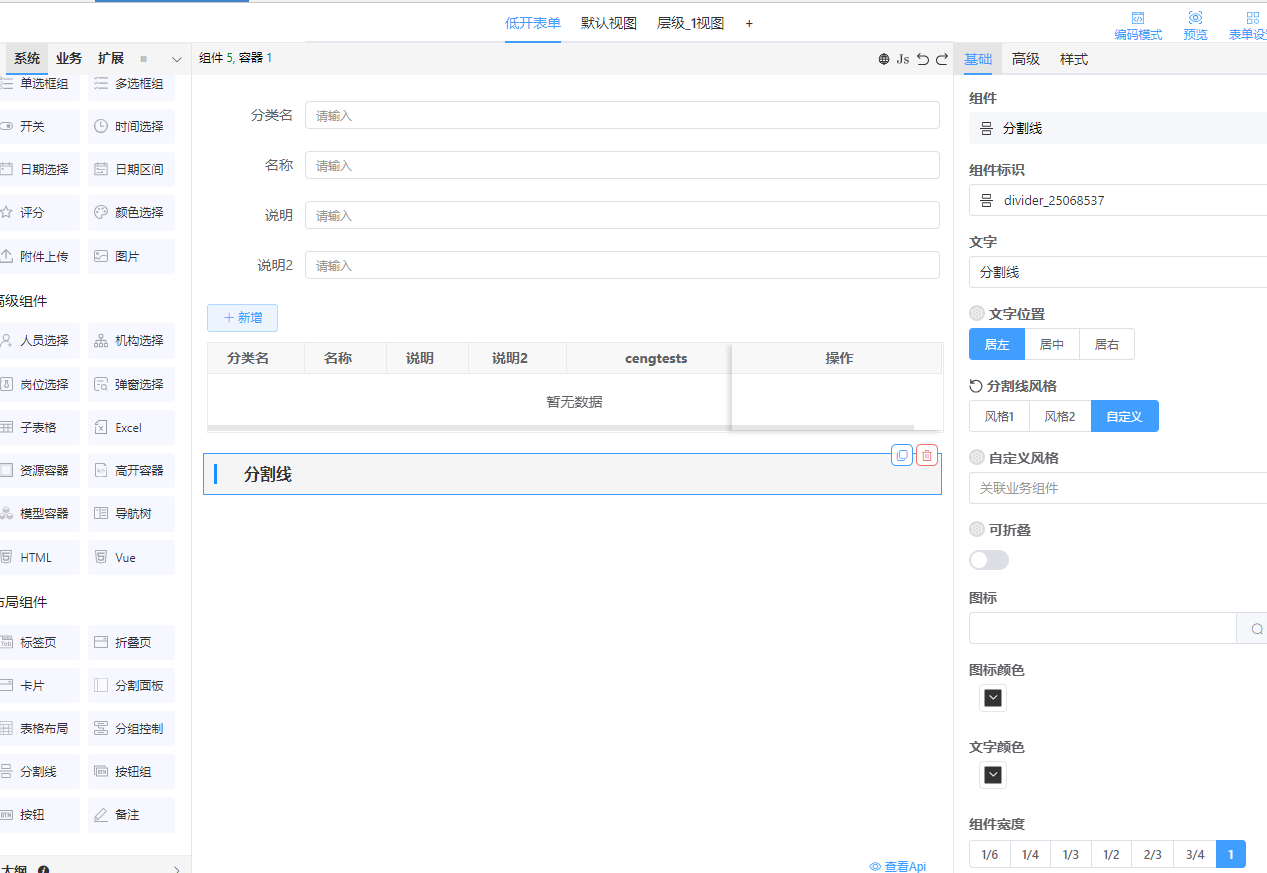Screen dimensions: 1267x873
Task: Click the globe icon beside Js
Action: [x=884, y=59]
